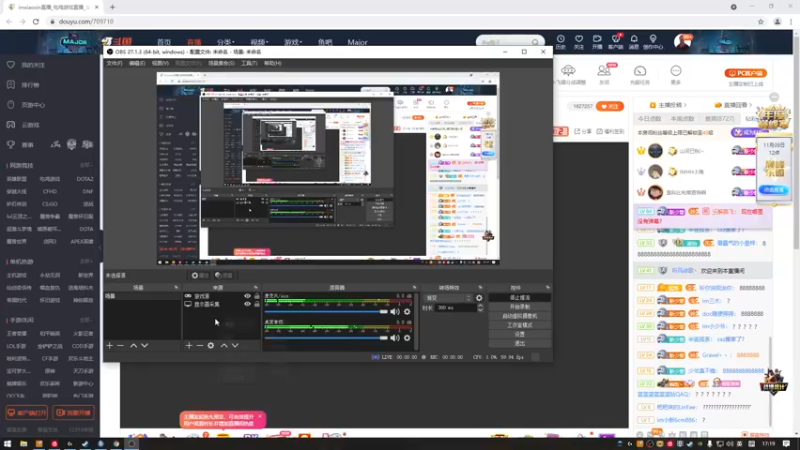This screenshot has width=800, height=450.
Task: Open the OBS Help menu
Action: click(x=272, y=63)
